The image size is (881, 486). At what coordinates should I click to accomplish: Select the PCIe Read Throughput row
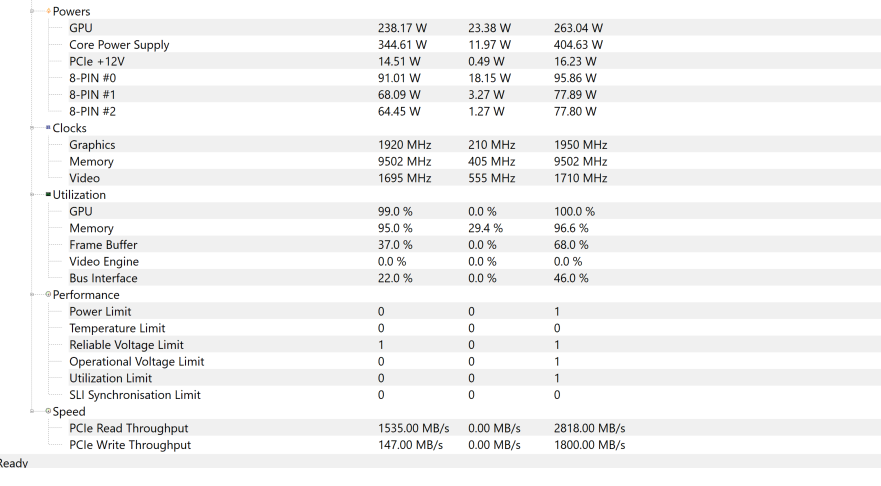(128, 428)
